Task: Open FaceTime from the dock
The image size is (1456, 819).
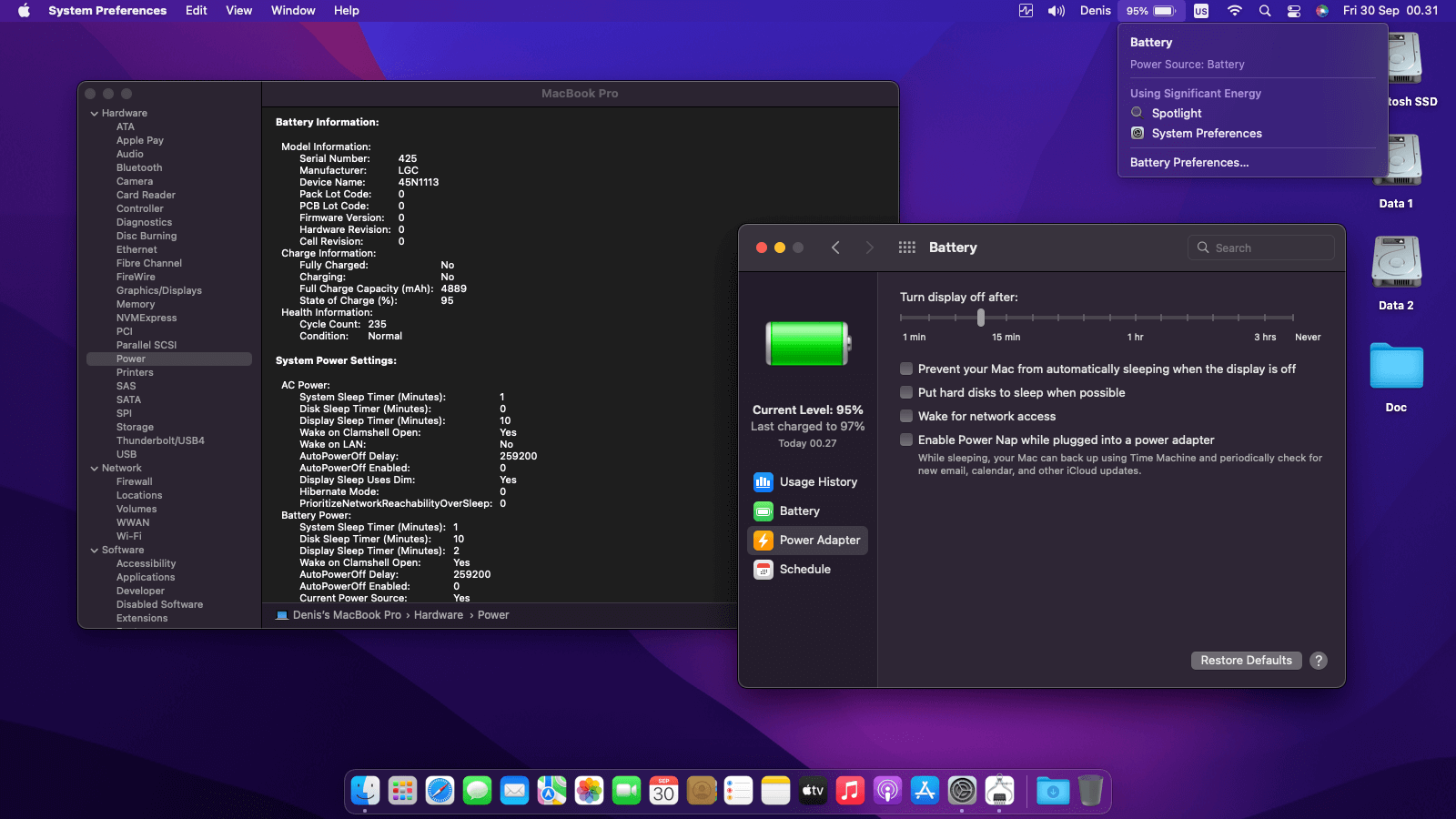Action: tap(626, 791)
